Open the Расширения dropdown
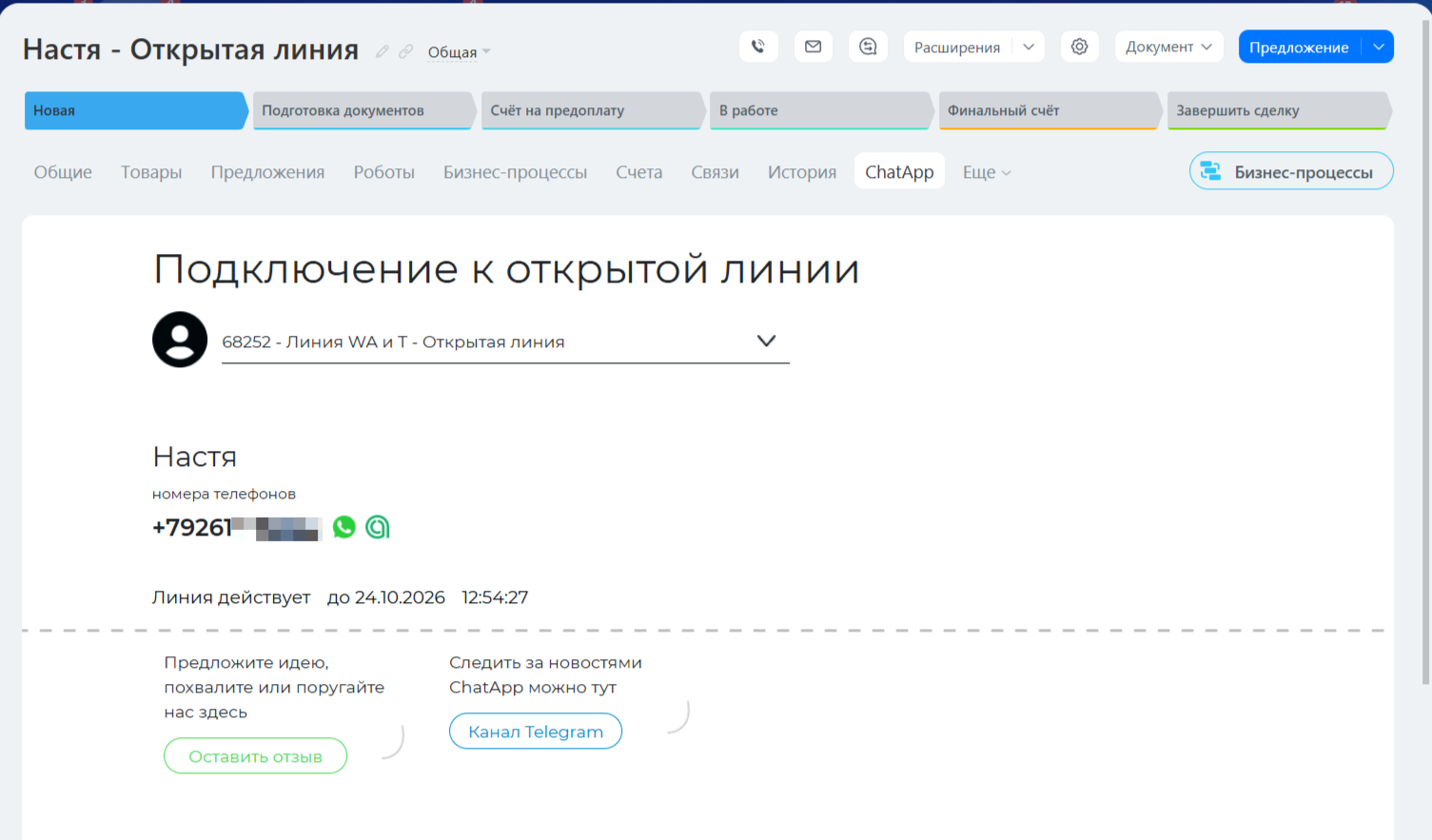This screenshot has height=840, width=1432. (x=1028, y=47)
